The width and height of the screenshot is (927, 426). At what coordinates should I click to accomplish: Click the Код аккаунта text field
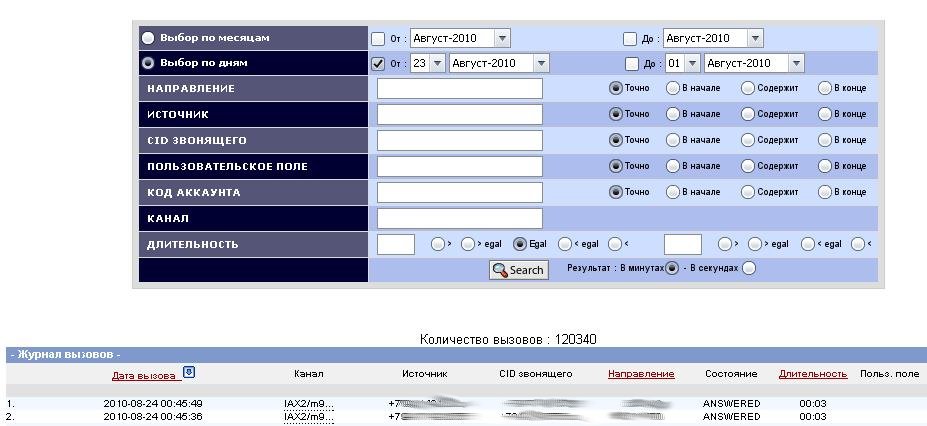[x=459, y=193]
